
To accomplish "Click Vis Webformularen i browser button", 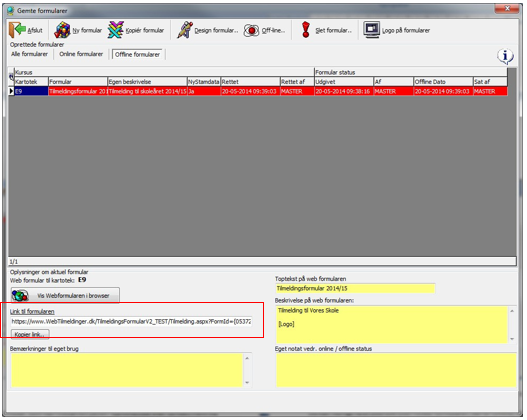I will [x=65, y=296].
